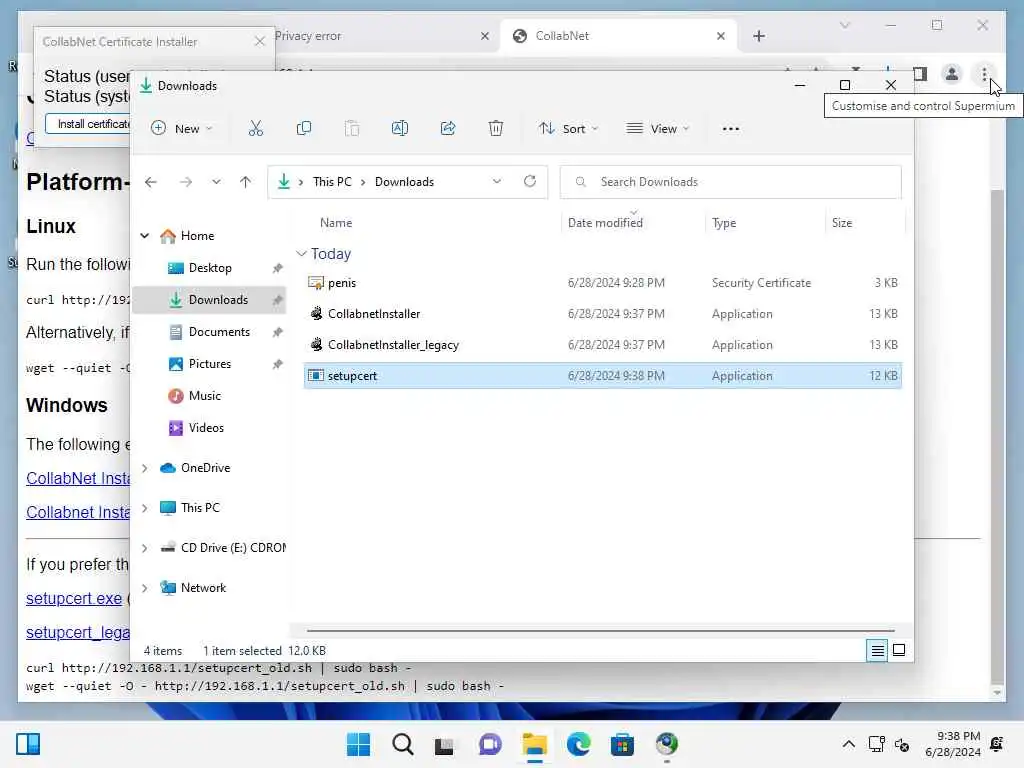Open the See more three-dots menu in Explorer
The height and width of the screenshot is (768, 1024).
point(731,129)
